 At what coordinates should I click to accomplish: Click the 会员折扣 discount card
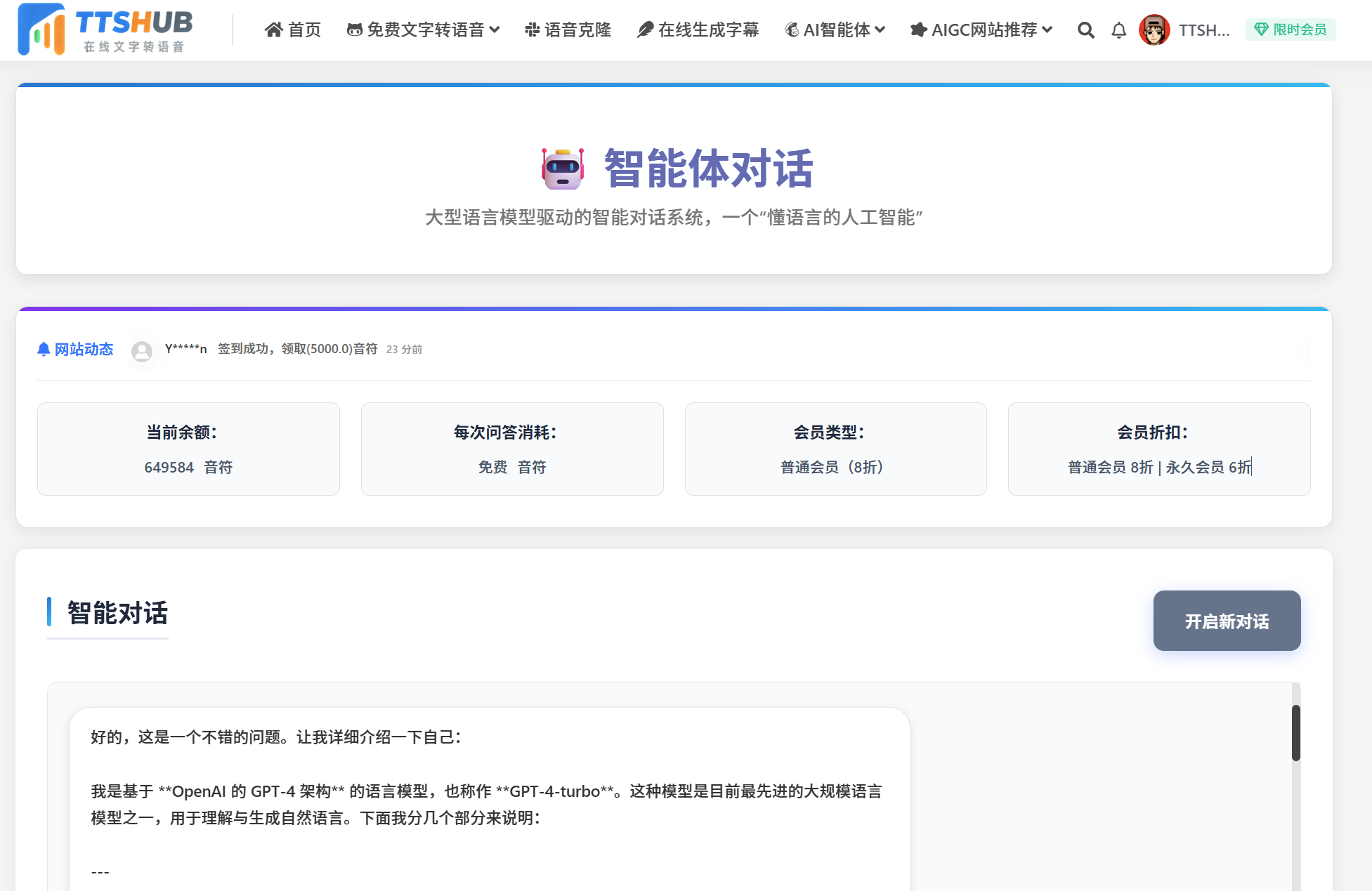click(1158, 449)
